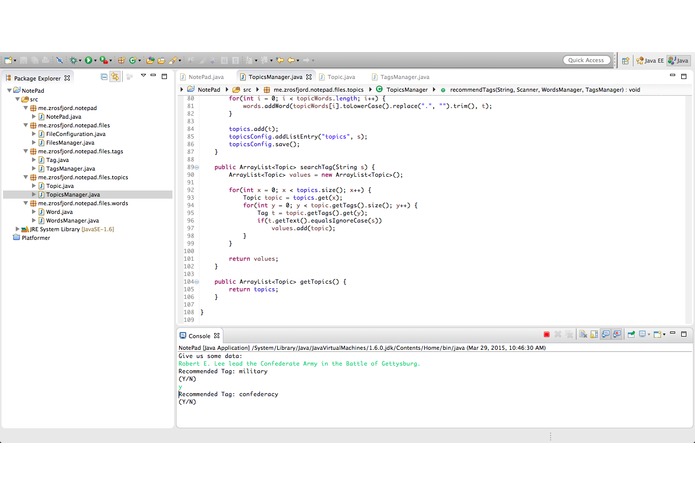Minimize the Console view
695x494 pixels.
[x=673, y=333]
